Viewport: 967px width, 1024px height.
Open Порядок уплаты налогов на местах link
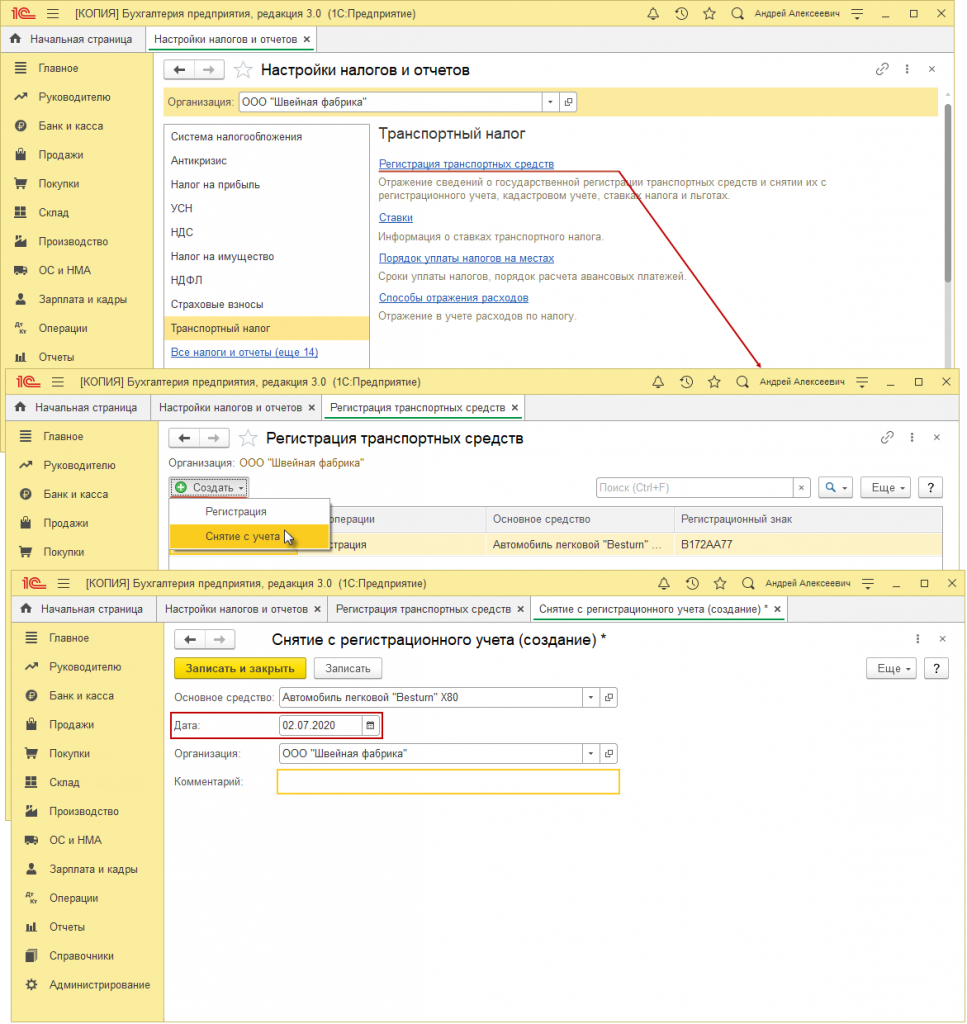click(x=466, y=258)
